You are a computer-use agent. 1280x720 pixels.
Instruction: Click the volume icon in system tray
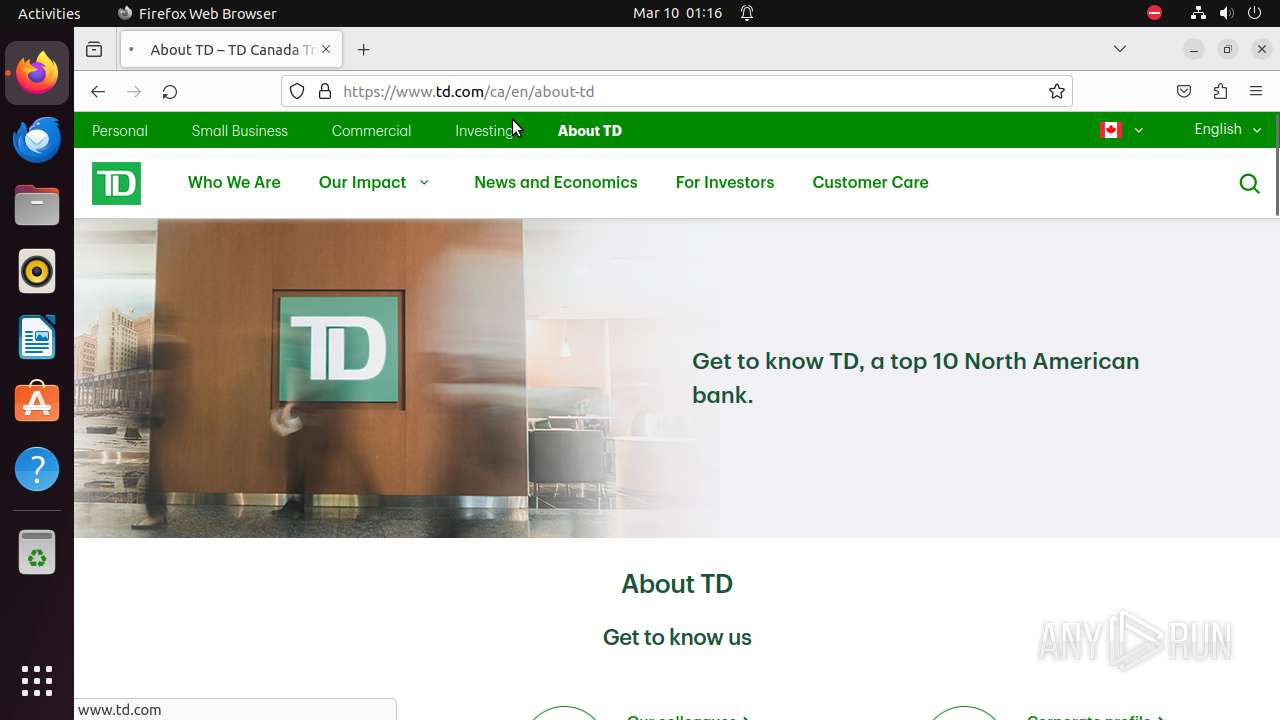(x=1226, y=13)
